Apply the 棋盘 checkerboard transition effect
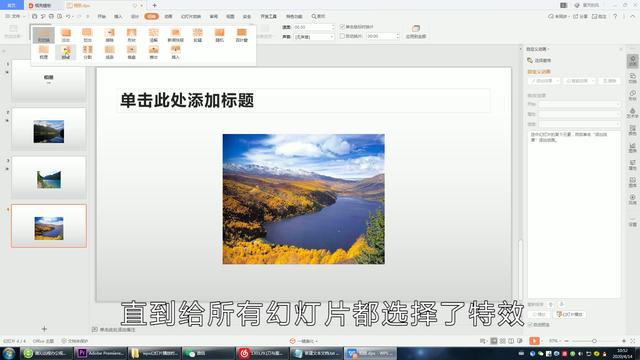This screenshot has width=640, height=360. (131, 52)
